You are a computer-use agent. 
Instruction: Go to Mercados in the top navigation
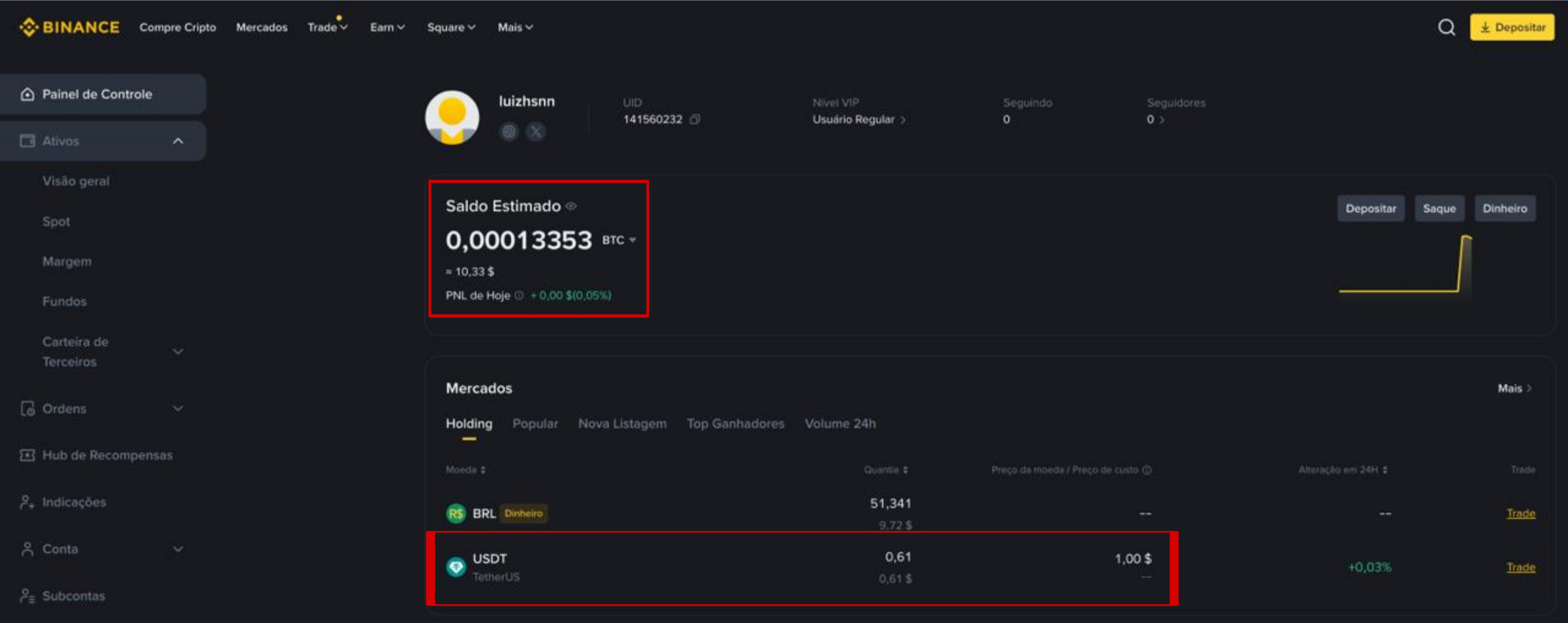pos(261,27)
